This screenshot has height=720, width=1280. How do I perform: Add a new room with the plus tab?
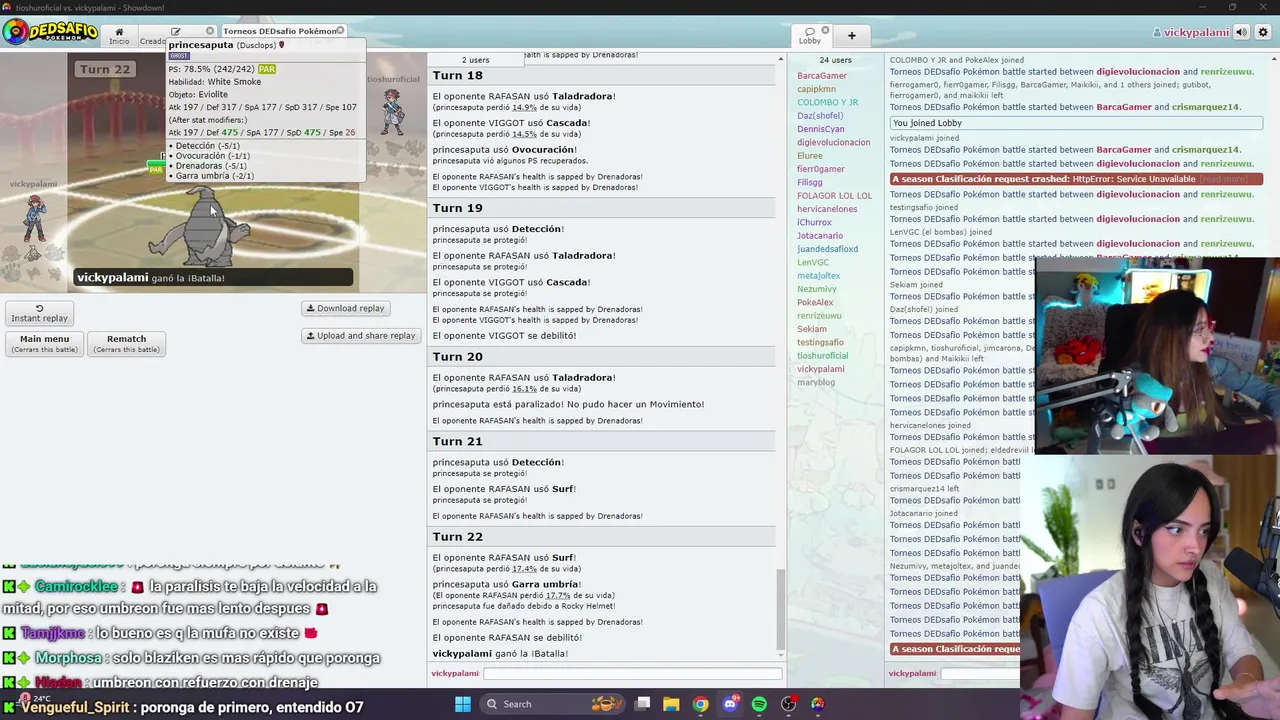click(852, 35)
